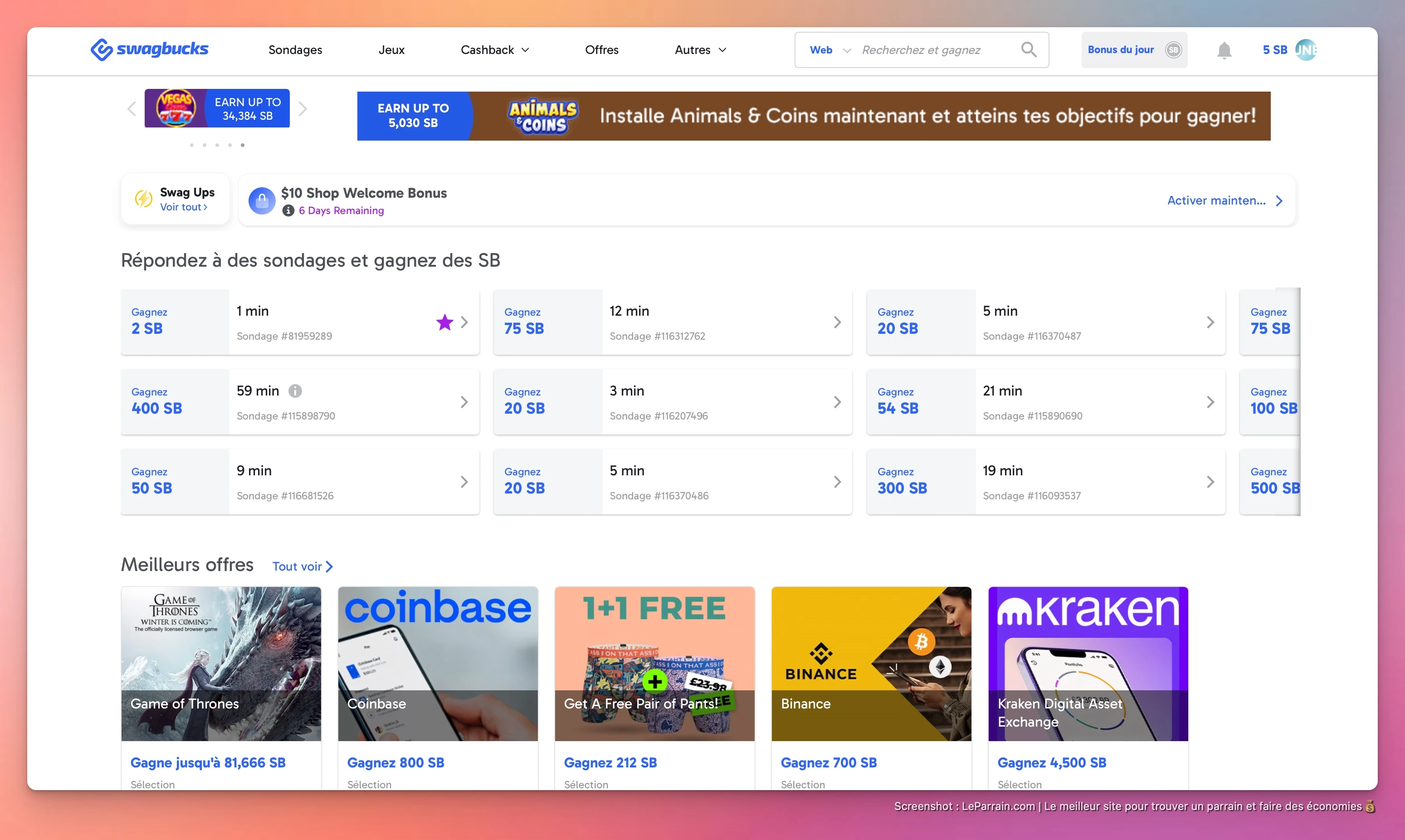Screen dimensions: 1405x840
Task: Open your profile avatar menu
Action: point(1307,50)
